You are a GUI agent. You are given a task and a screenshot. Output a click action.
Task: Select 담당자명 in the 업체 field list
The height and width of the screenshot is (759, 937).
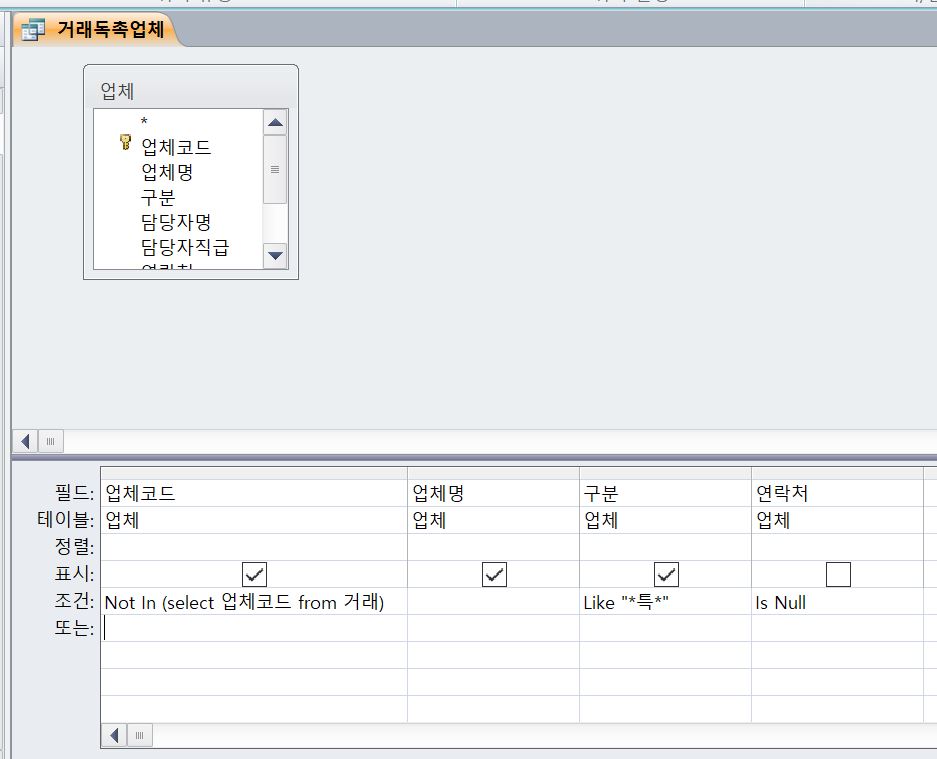coord(175,222)
